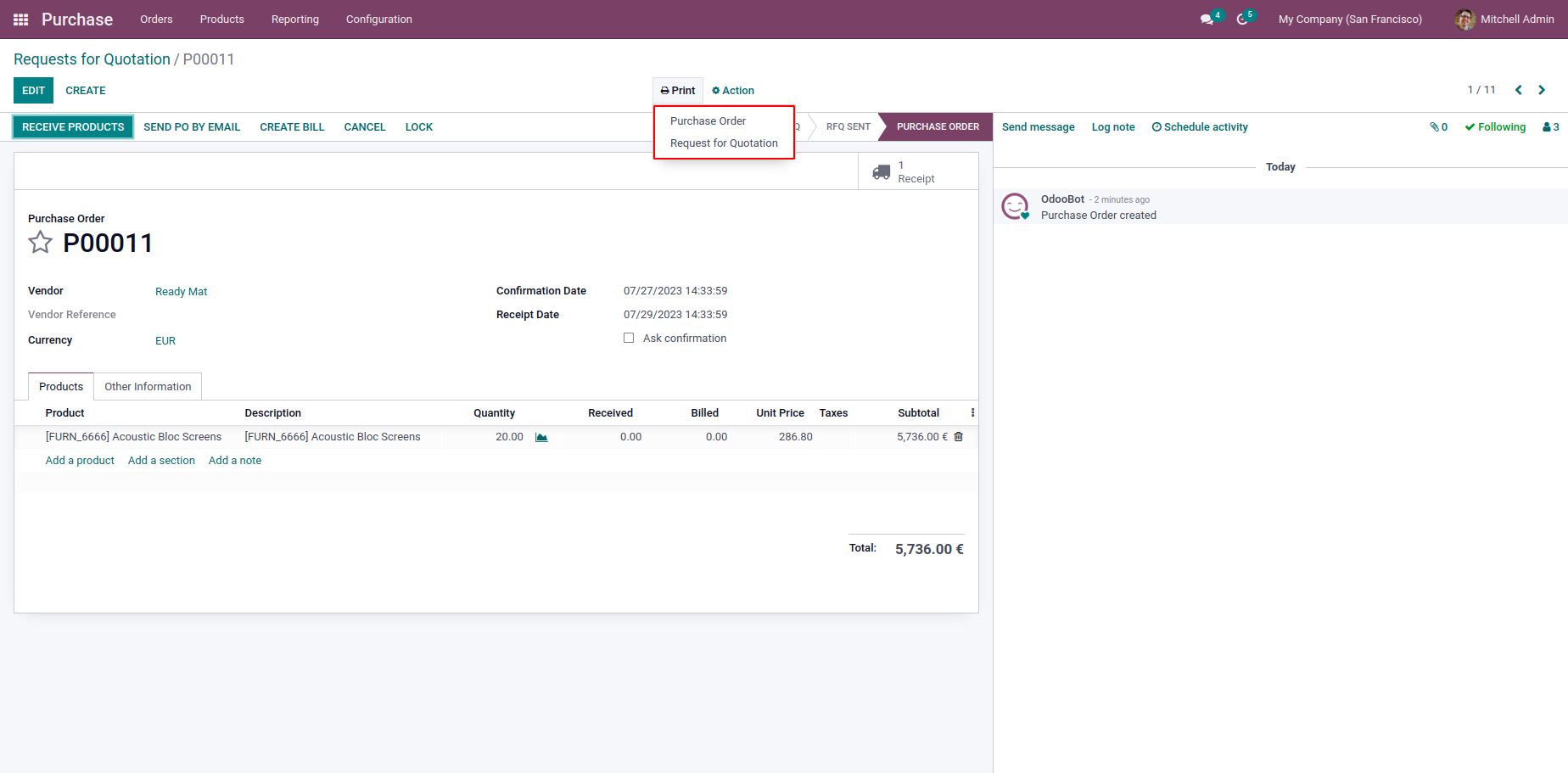Screen dimensions: 1568x773
Task: Open vendor Ready Mat link
Action: [x=181, y=292]
